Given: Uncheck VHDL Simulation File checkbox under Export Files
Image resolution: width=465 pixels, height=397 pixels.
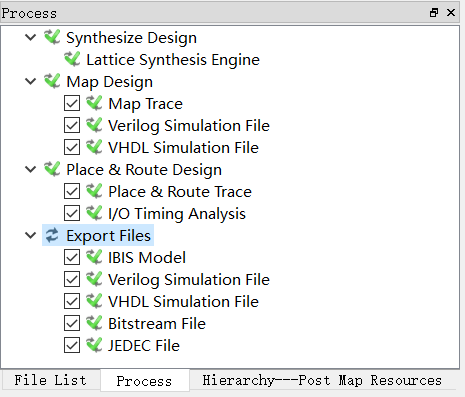Looking at the screenshot, I should point(72,301).
